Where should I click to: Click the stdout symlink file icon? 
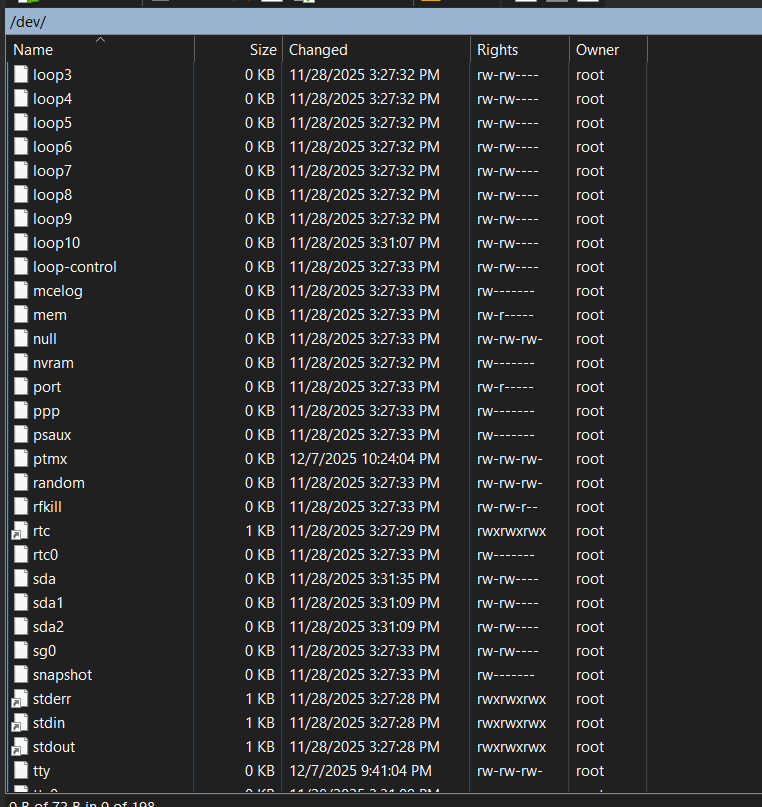pyautogui.click(x=21, y=747)
